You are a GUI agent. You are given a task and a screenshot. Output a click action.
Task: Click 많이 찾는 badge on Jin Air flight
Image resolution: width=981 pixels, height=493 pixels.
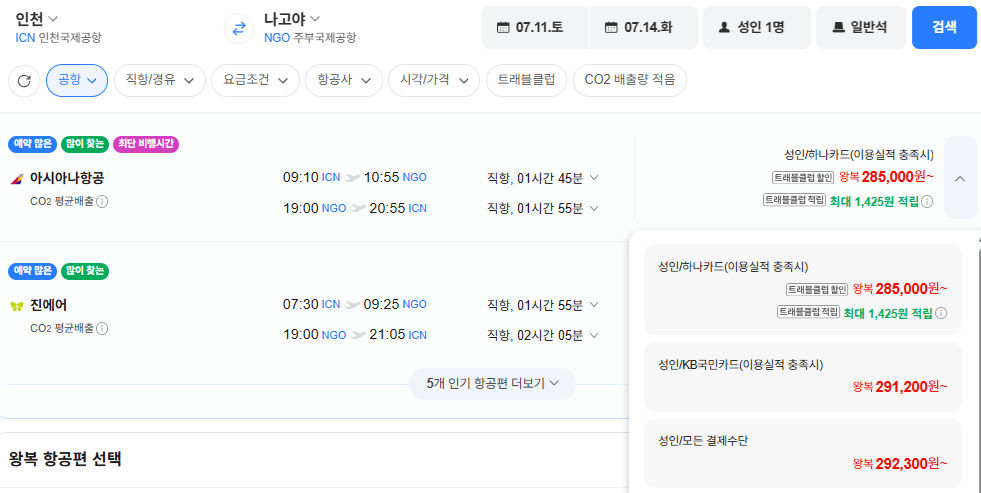[84, 271]
